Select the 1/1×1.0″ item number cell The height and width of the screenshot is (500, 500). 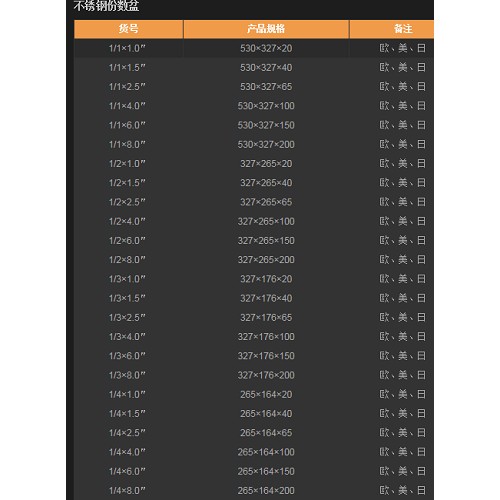point(128,48)
